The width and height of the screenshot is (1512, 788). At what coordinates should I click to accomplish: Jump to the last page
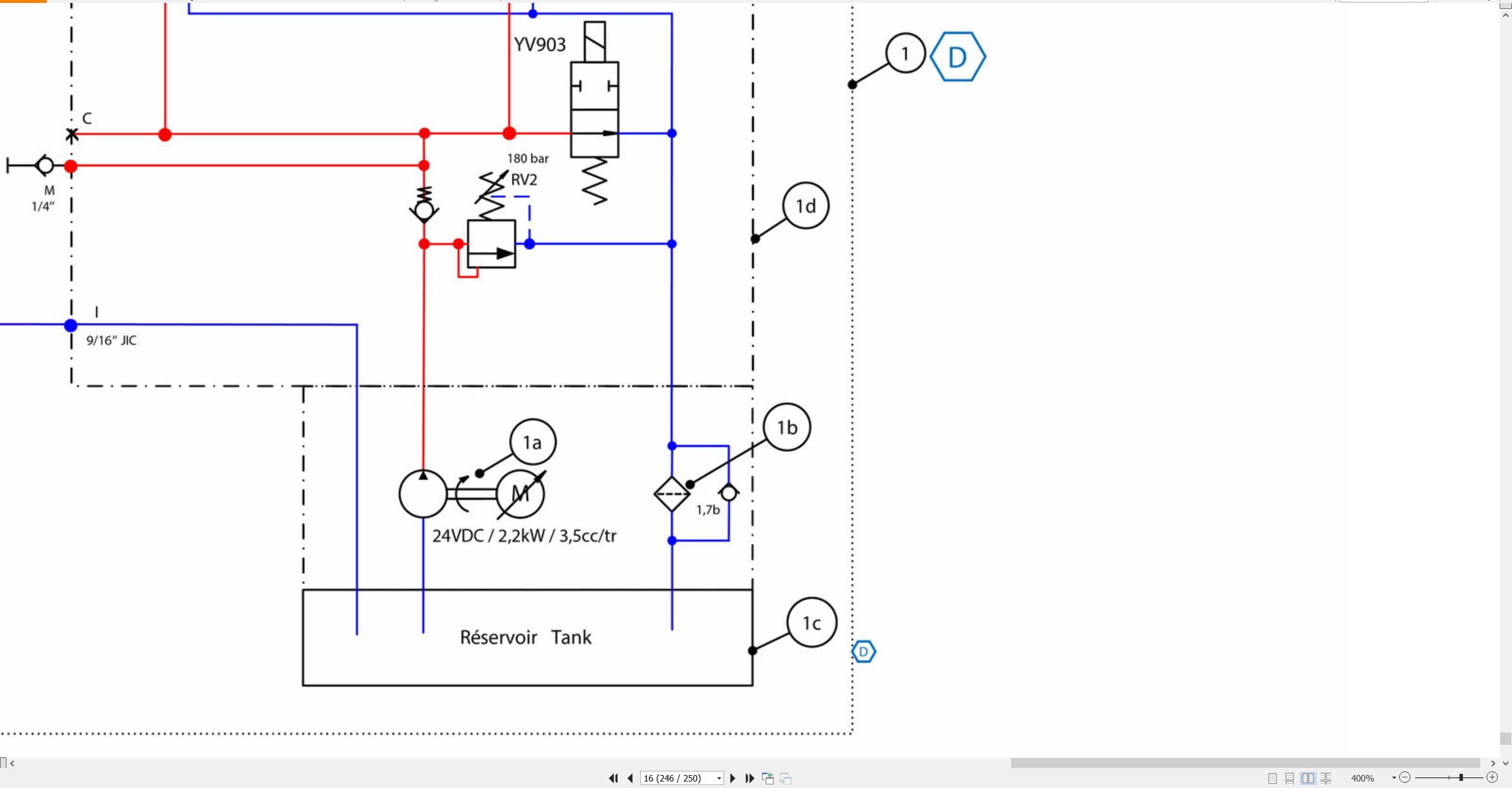tap(750, 779)
